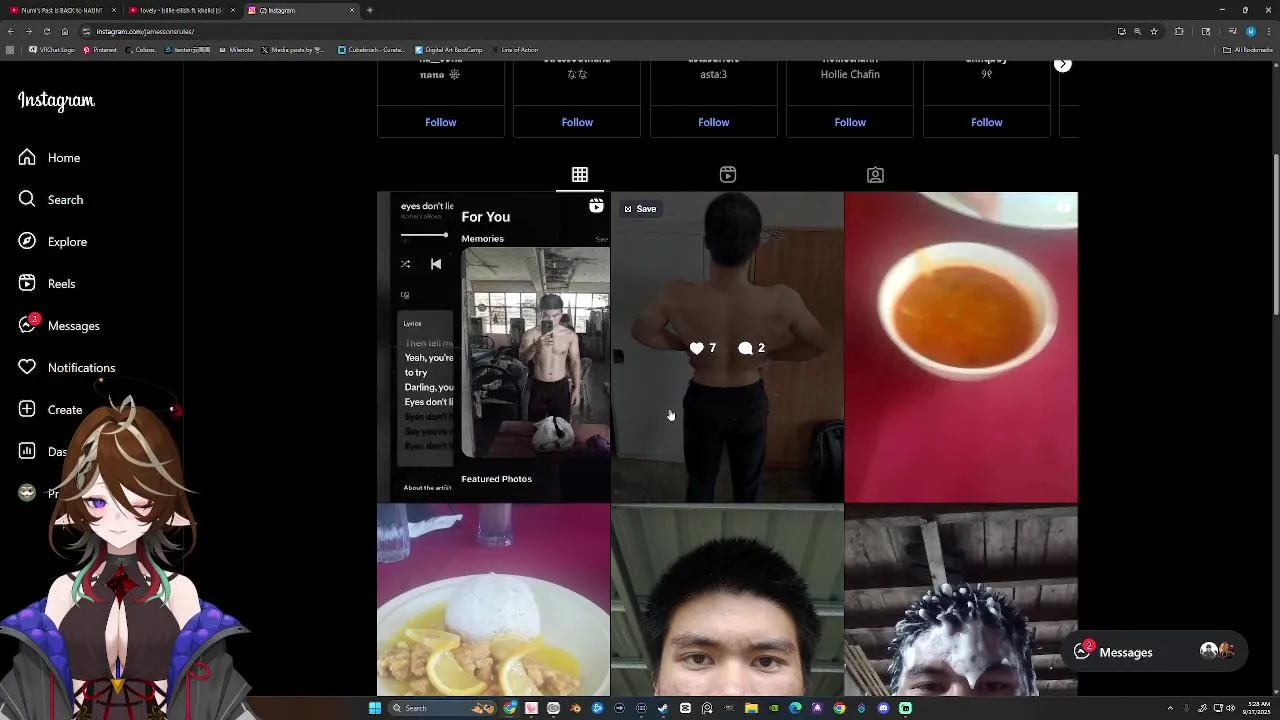This screenshot has height=720, width=1280.
Task: Open the back pose photo post
Action: pyautogui.click(x=727, y=347)
